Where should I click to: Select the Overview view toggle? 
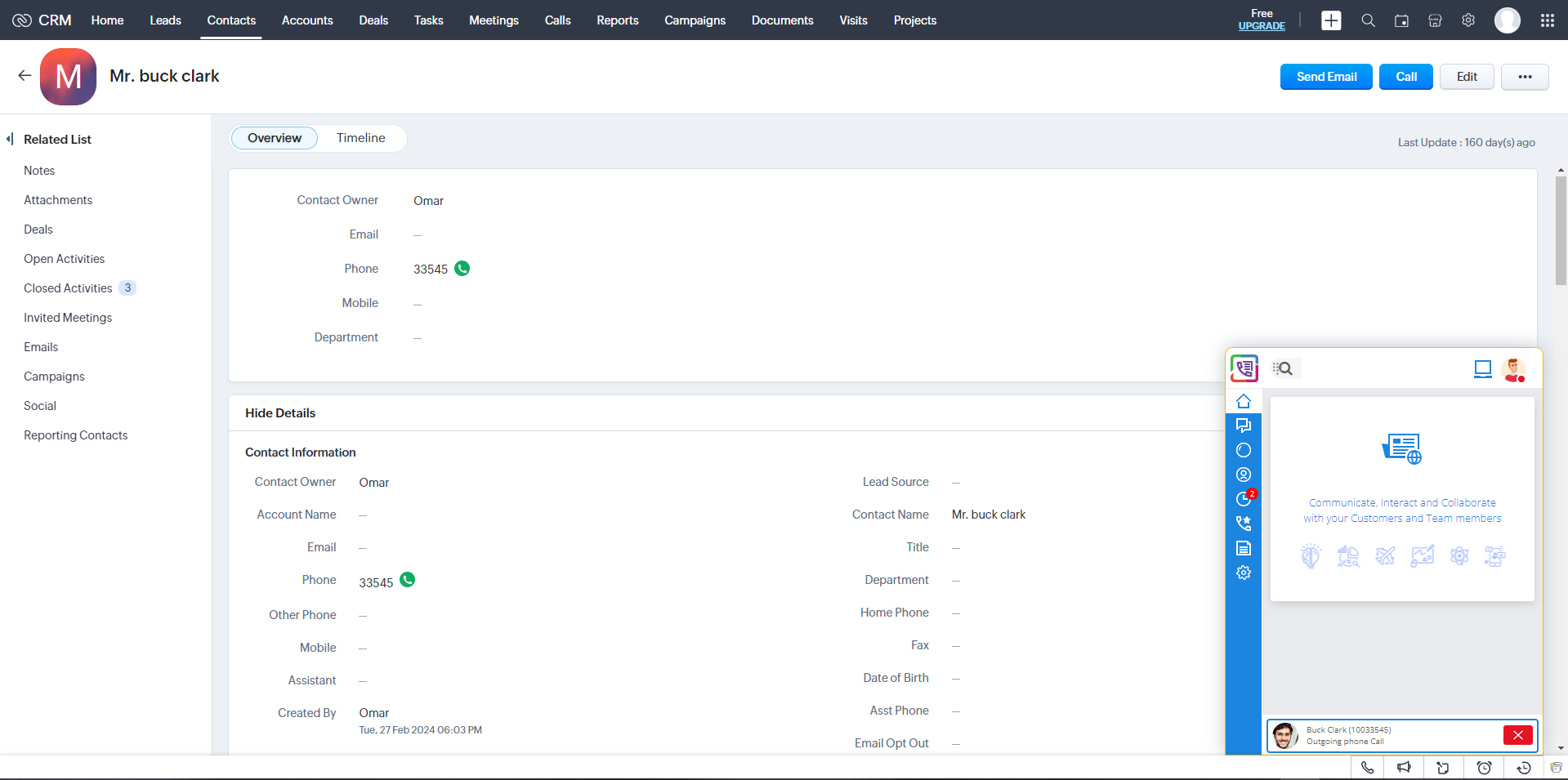pos(275,138)
